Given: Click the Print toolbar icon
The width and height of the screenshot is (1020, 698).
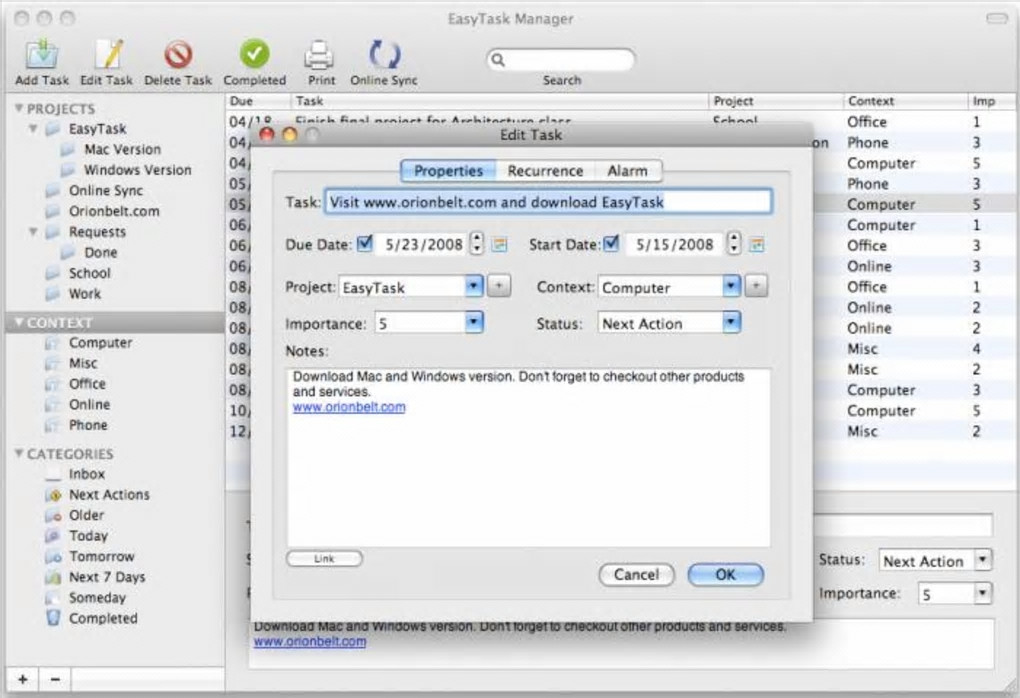Looking at the screenshot, I should point(320,55).
